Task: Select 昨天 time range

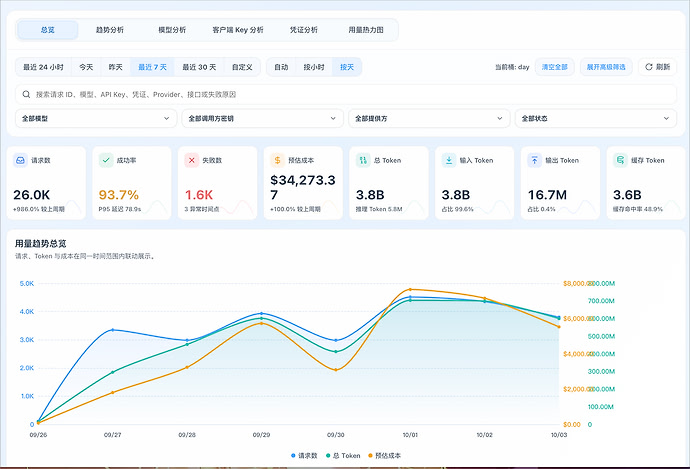Action: [115, 67]
